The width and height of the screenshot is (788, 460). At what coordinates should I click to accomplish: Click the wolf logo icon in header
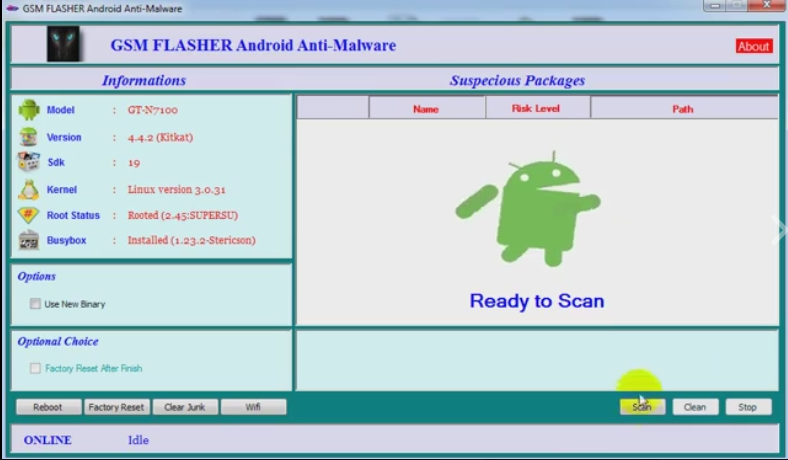(x=63, y=44)
